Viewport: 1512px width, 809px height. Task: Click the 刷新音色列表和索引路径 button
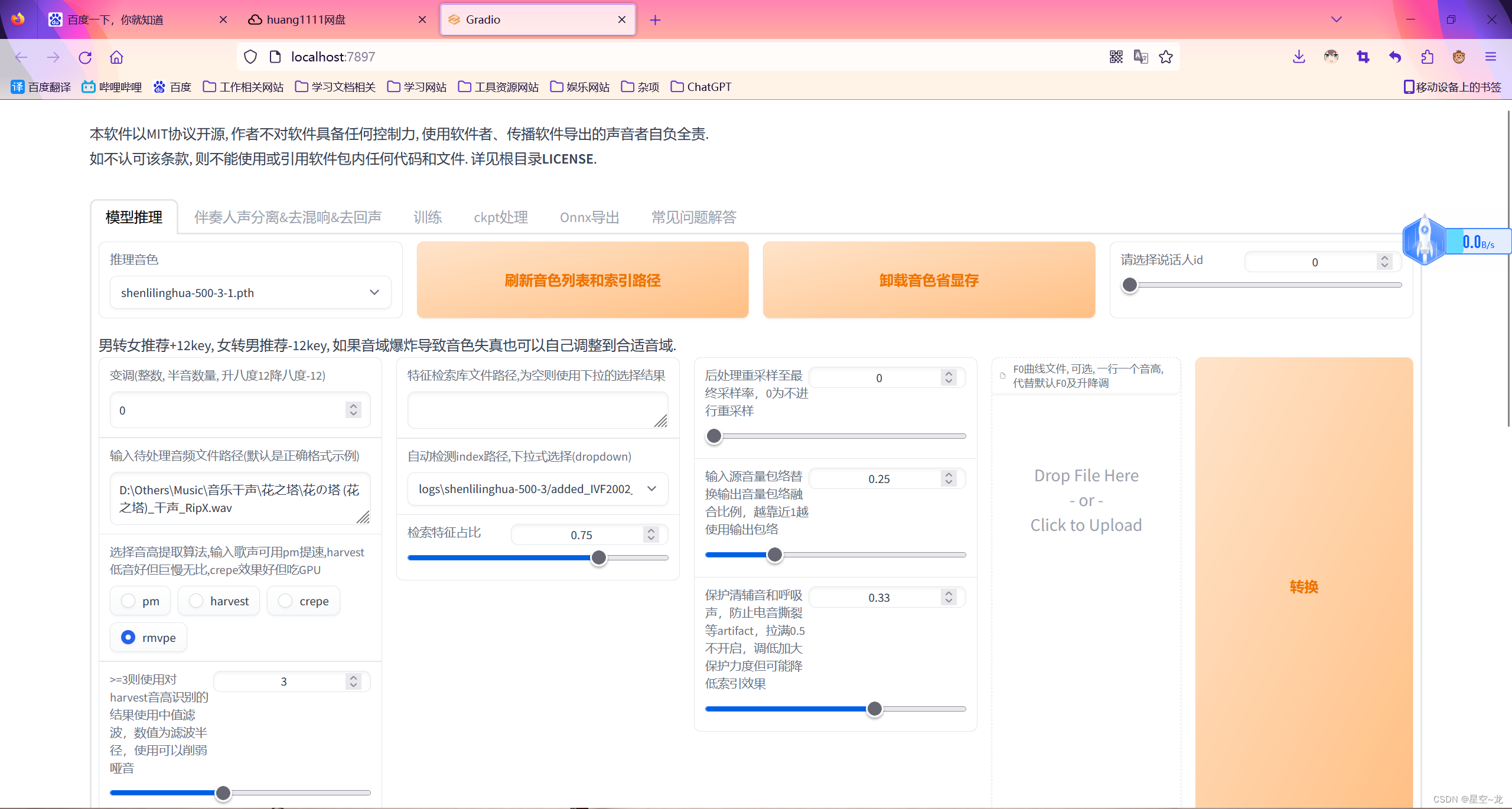point(582,280)
